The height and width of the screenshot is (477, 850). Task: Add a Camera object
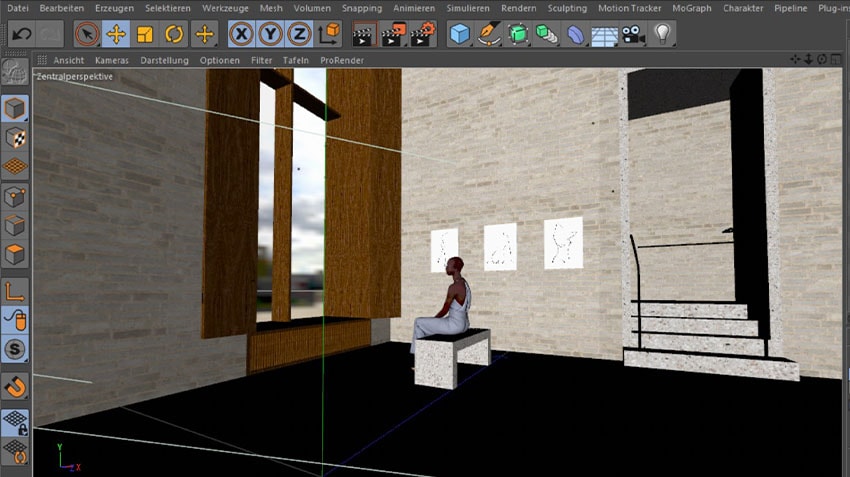click(x=633, y=34)
